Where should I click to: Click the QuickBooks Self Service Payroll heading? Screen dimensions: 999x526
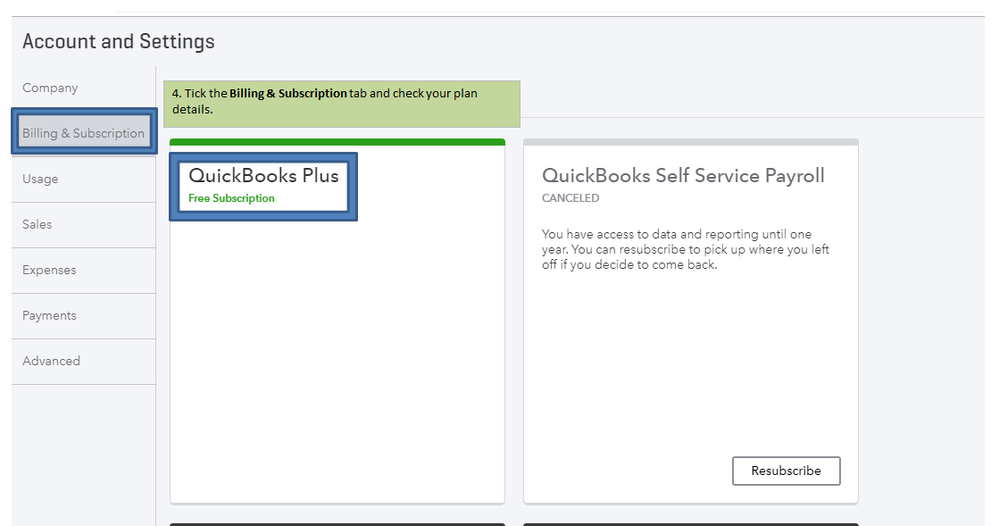click(x=683, y=176)
